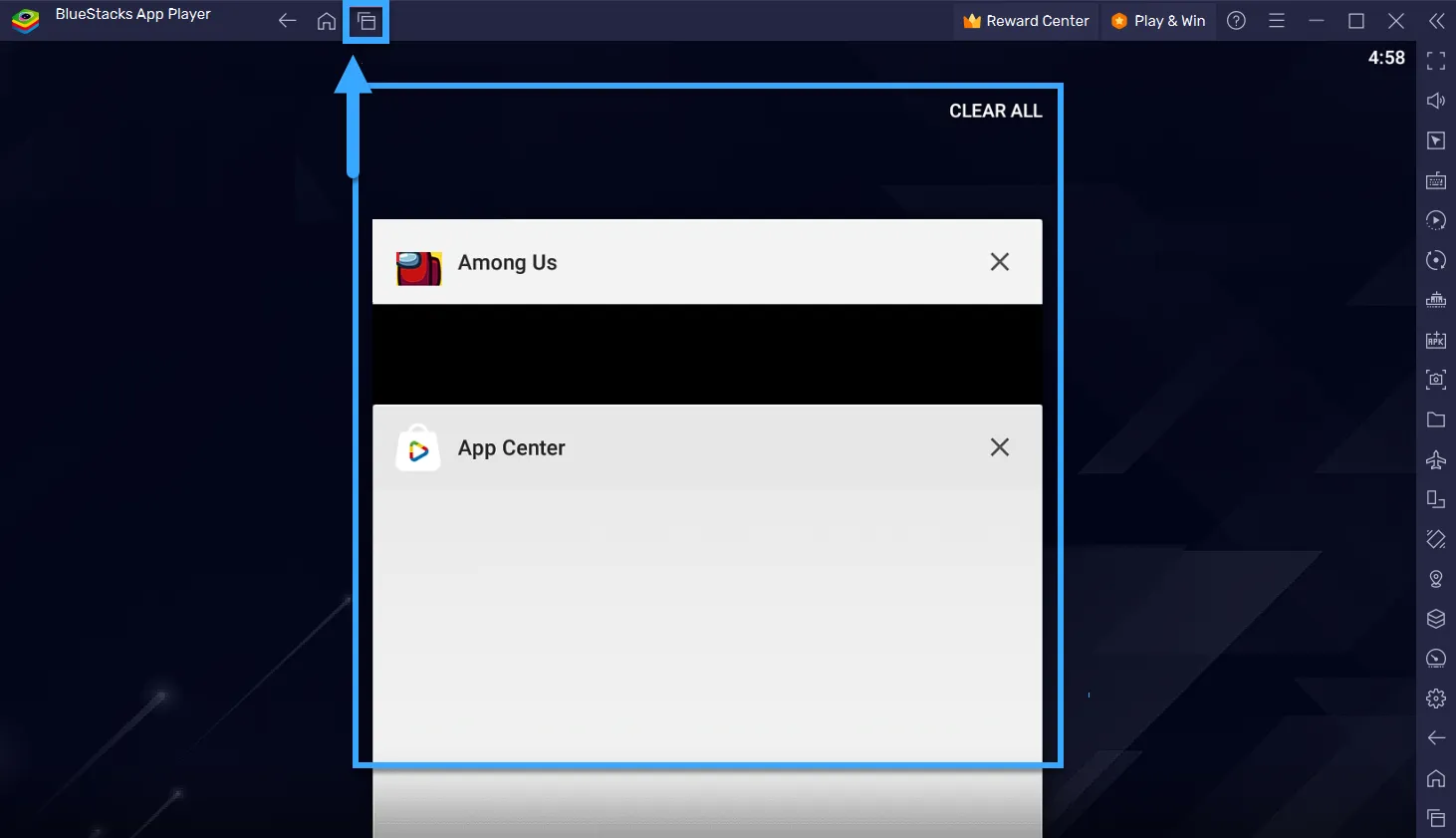Open the media manager folder icon
Viewport: 1456px width, 838px height.
[1436, 419]
